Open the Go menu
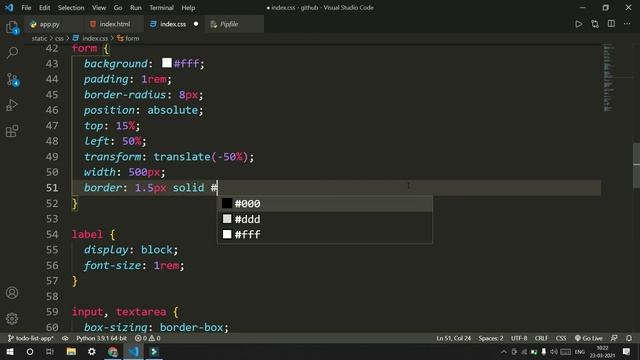Image resolution: width=640 pixels, height=360 pixels. click(x=118, y=8)
